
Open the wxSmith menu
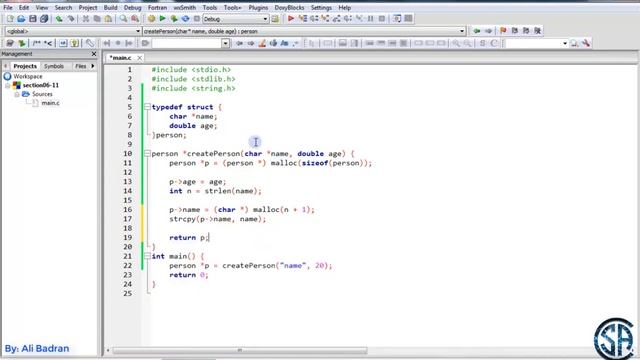[x=184, y=7]
